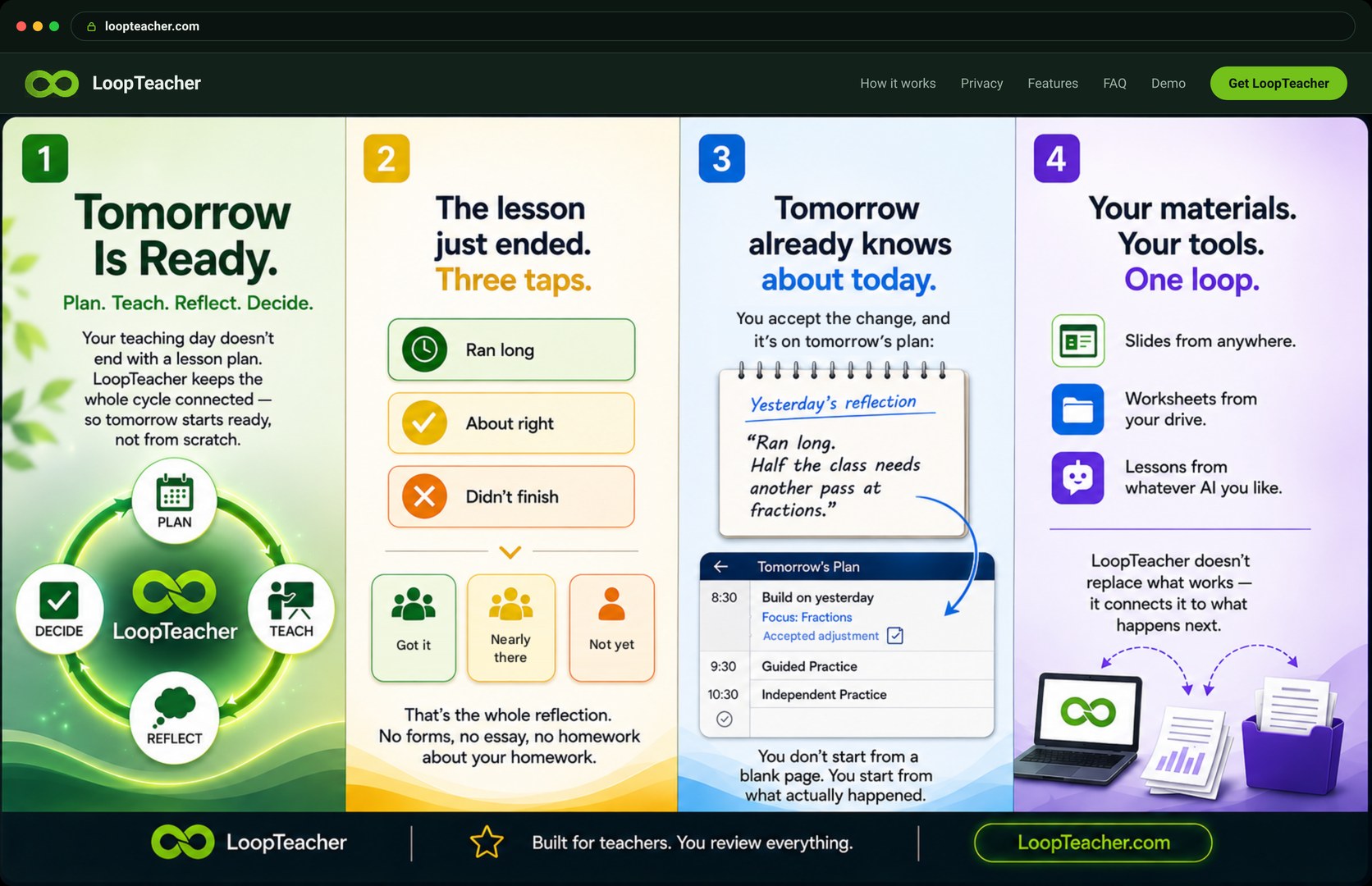Click the green step 1 badge
This screenshot has height=886, width=1372.
coord(45,158)
